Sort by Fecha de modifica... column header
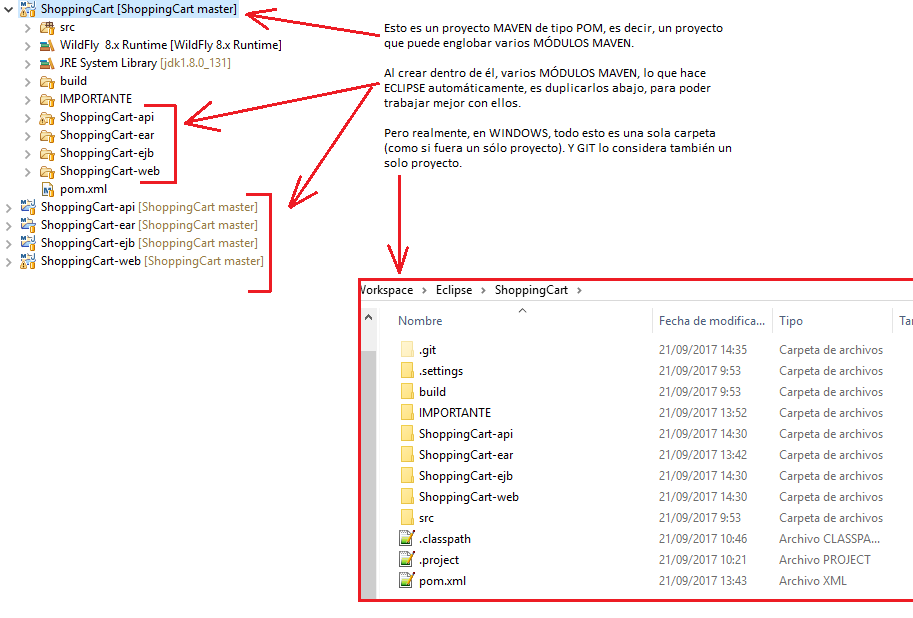Screen dimensions: 913x618 (712, 320)
